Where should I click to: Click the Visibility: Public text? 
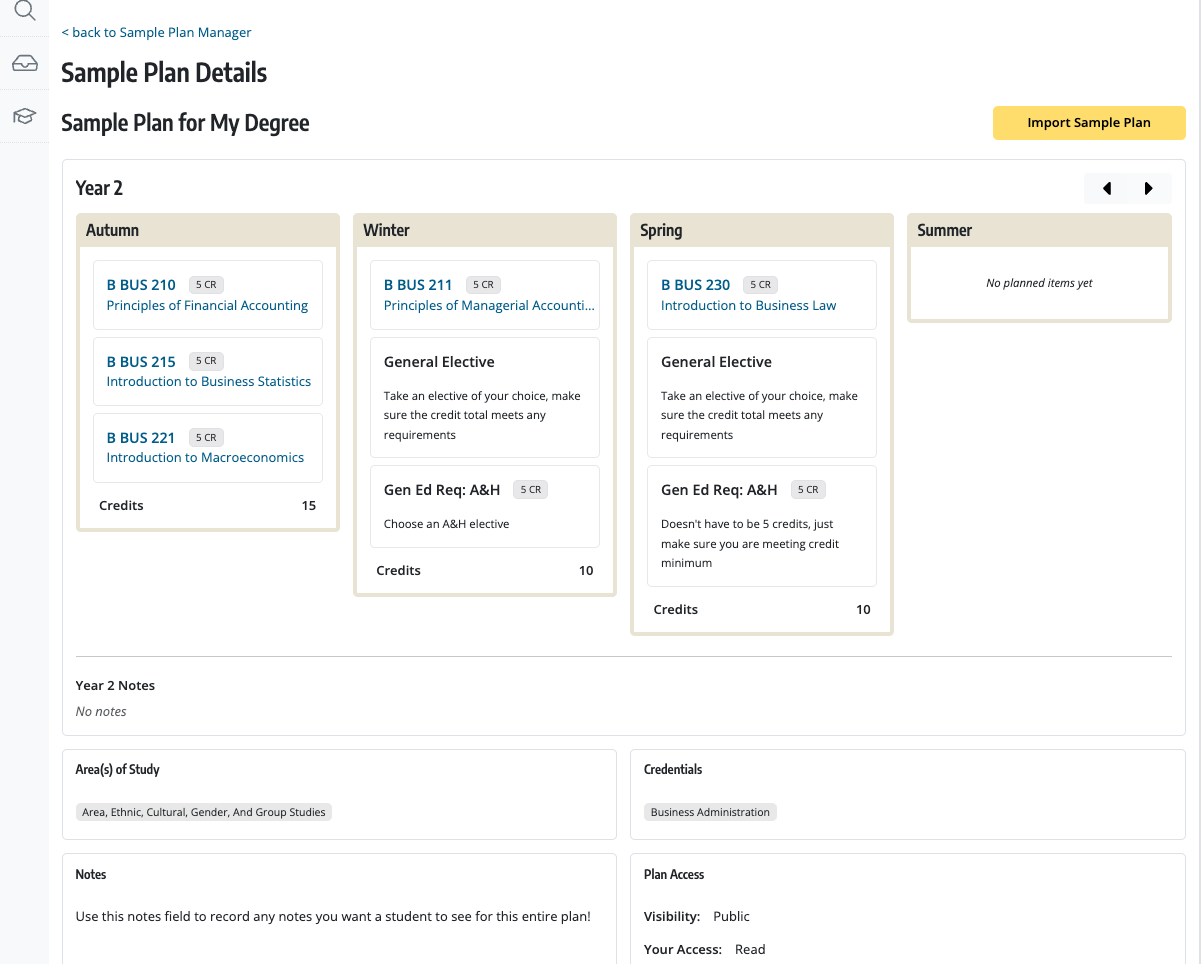696,916
